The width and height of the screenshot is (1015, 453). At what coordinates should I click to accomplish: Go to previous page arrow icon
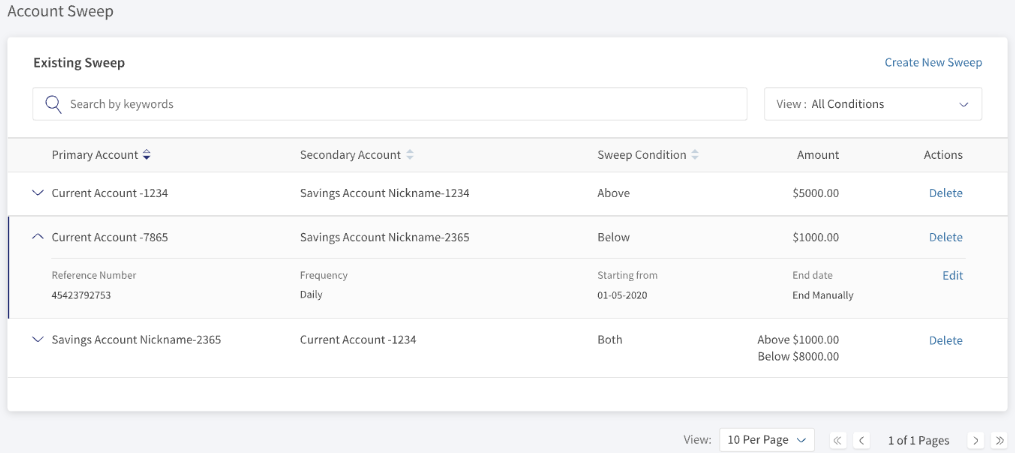[861, 440]
